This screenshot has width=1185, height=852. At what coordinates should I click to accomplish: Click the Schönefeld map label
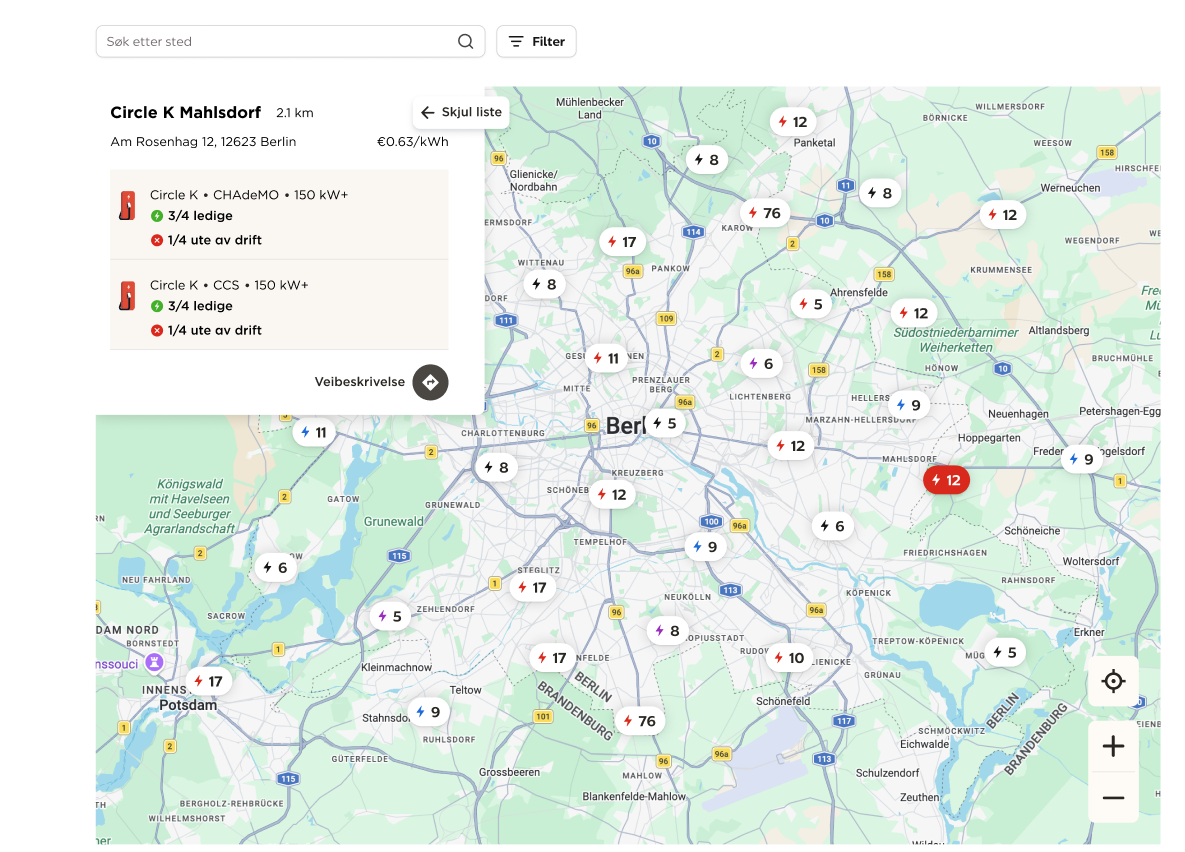783,702
